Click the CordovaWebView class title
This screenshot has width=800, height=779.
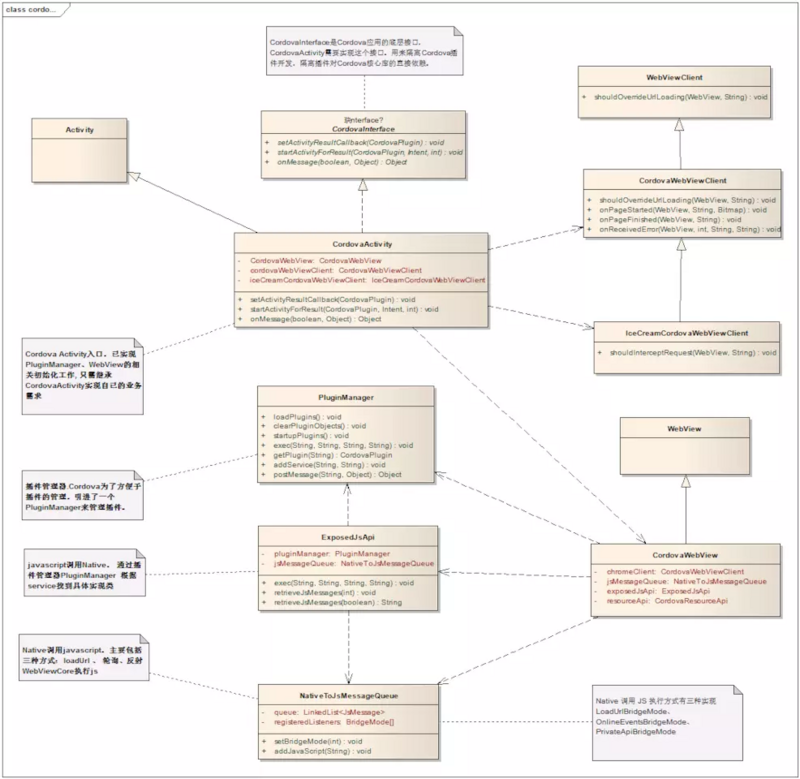tap(685, 555)
